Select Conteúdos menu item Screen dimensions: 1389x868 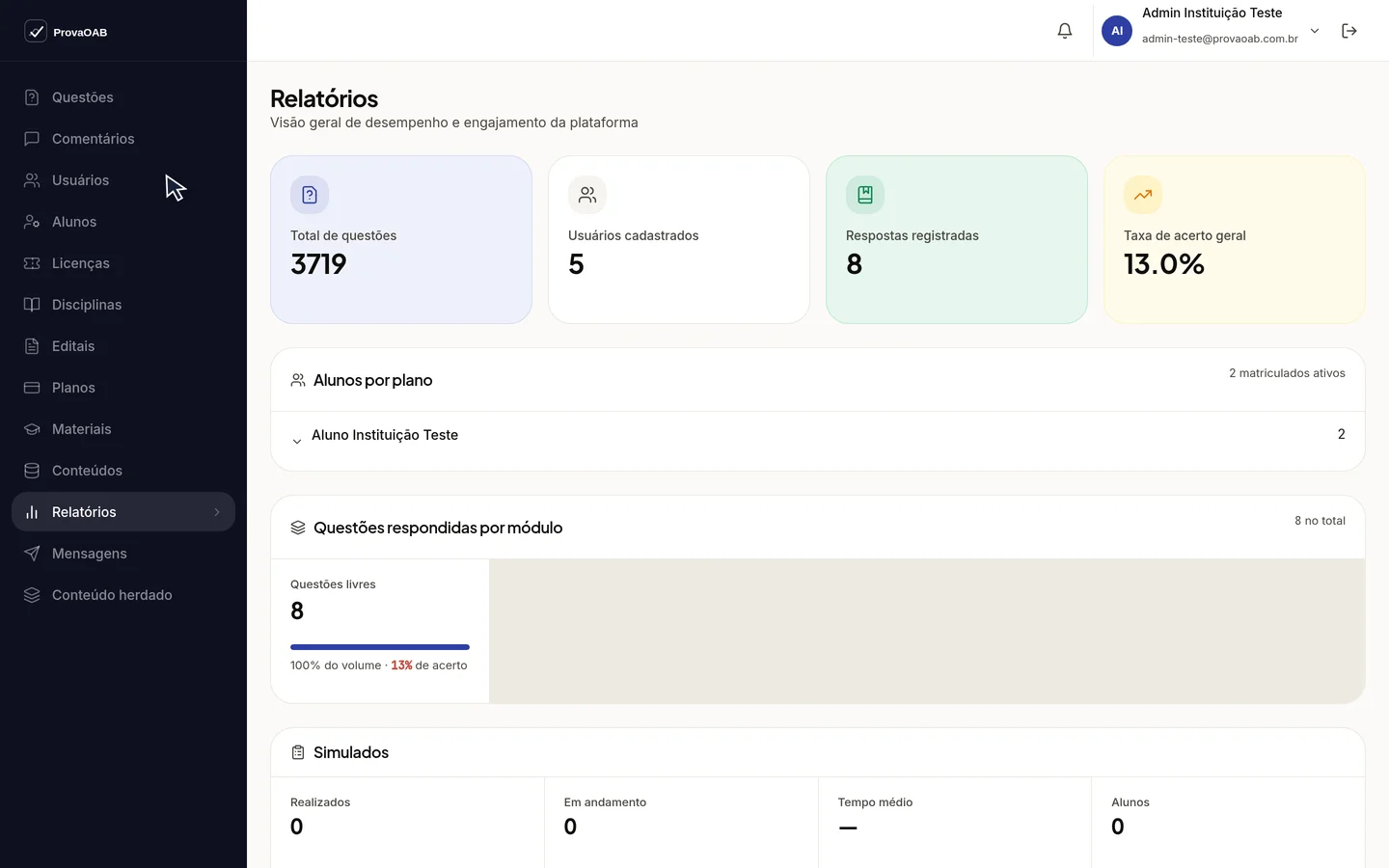coord(123,471)
